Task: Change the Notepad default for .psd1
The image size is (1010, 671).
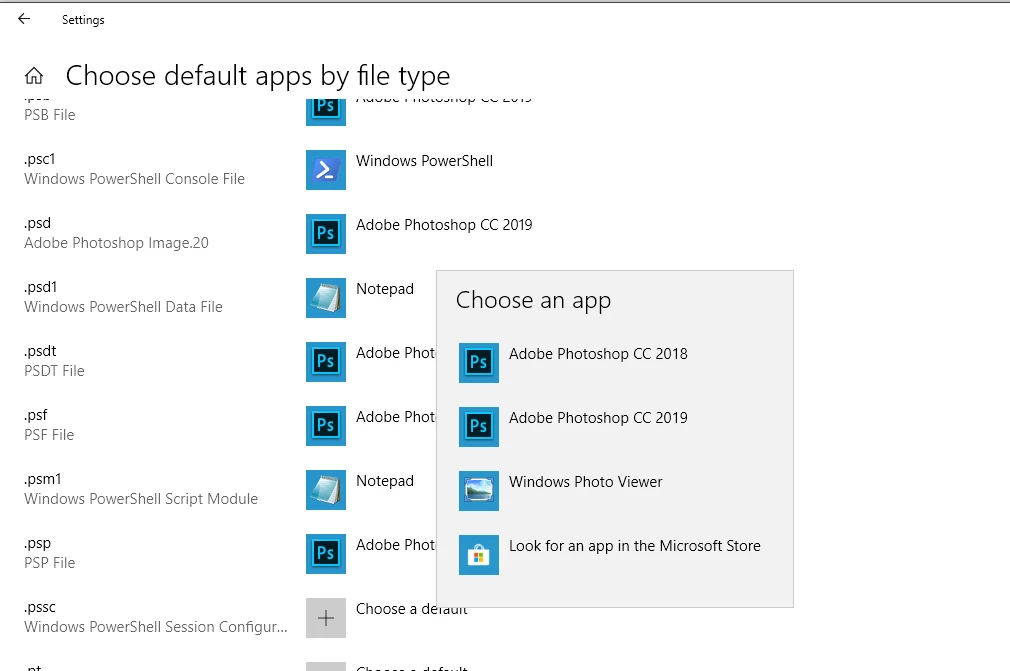Action: 385,288
